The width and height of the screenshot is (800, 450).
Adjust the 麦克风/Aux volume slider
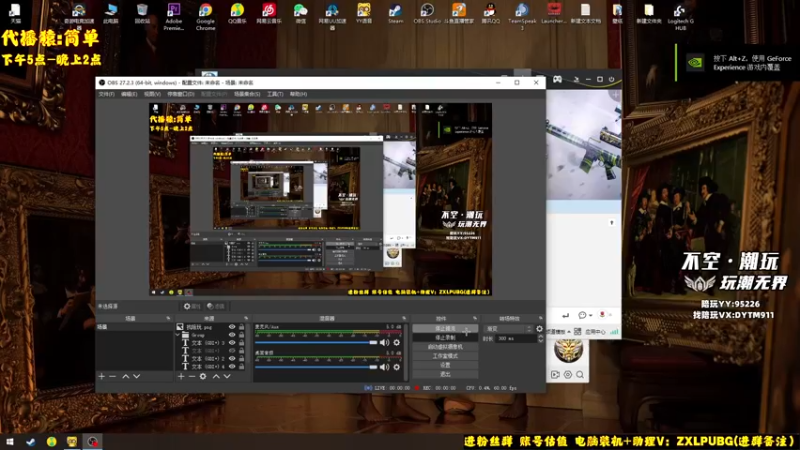click(316, 342)
